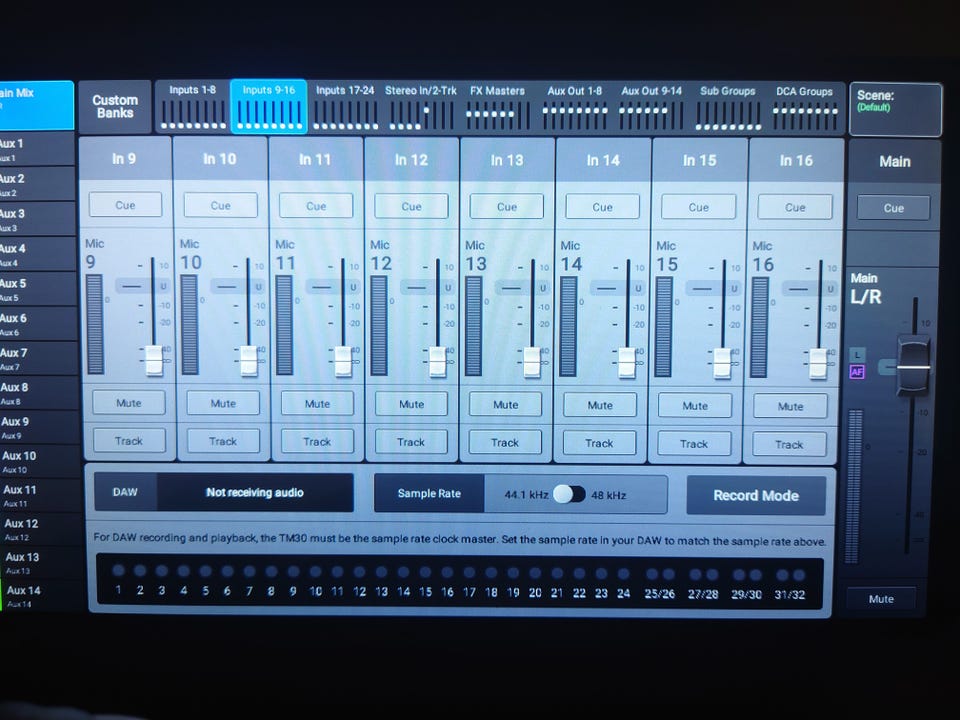Click the L indicator on Main strip
The image size is (960, 720).
point(857,354)
